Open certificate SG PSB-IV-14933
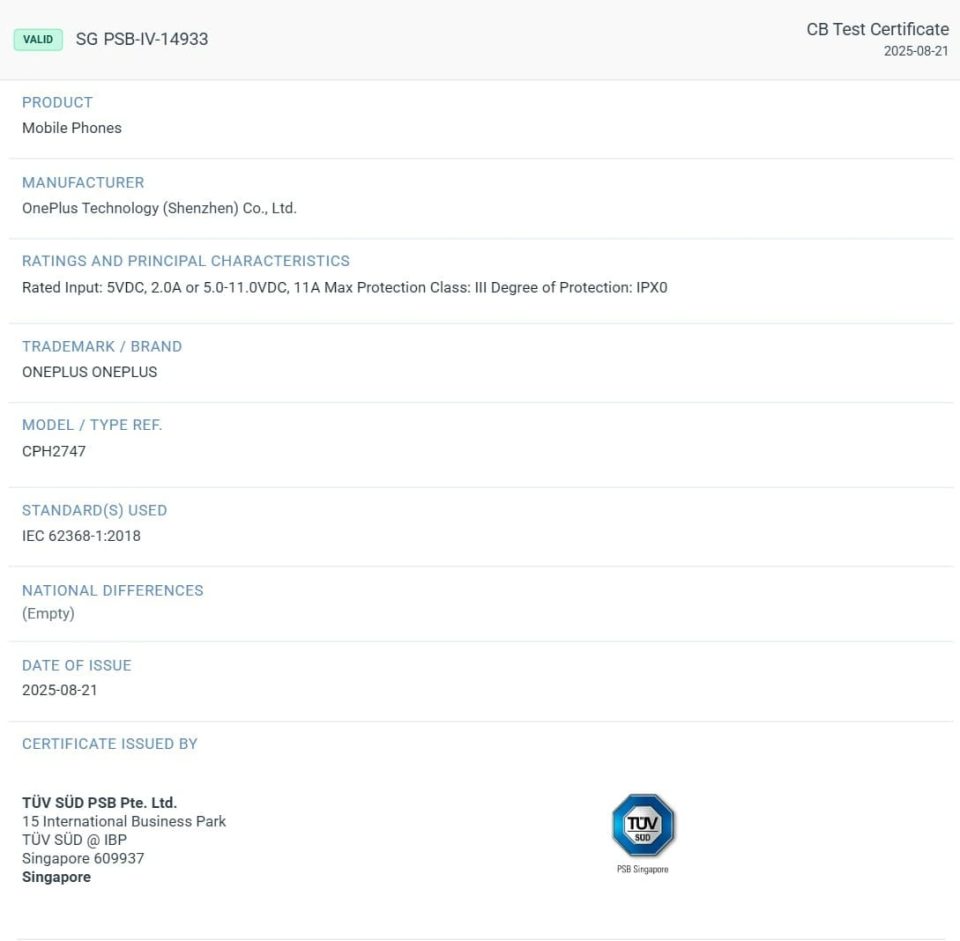 pos(142,39)
